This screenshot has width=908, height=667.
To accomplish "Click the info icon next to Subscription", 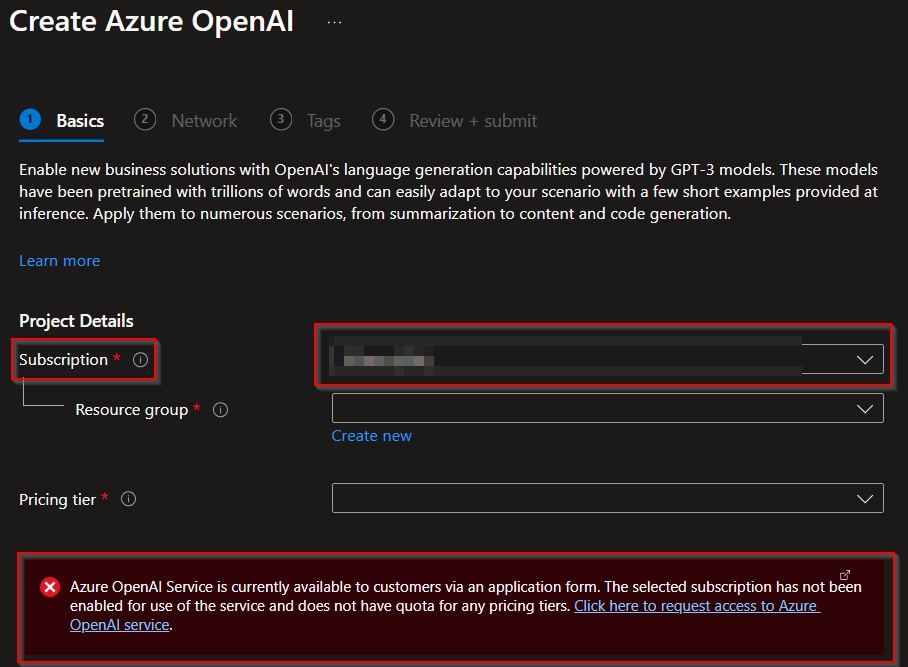I will 140,360.
